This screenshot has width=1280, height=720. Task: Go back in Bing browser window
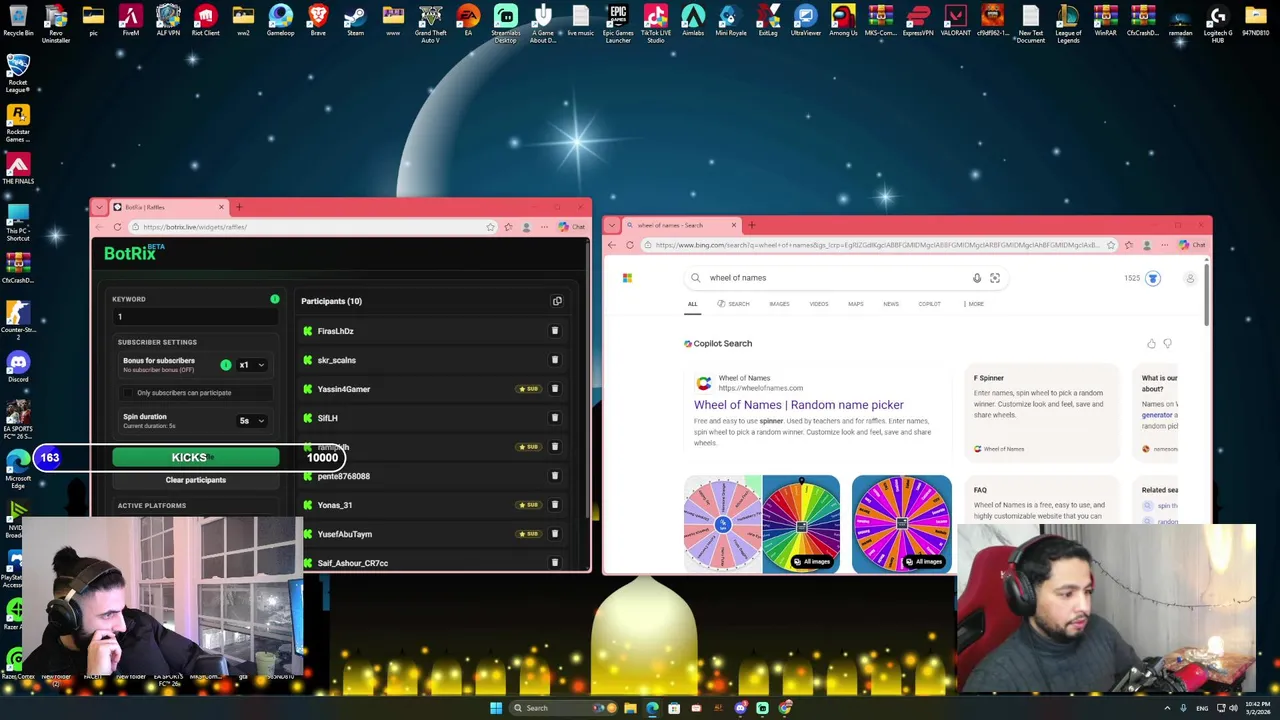(x=612, y=245)
